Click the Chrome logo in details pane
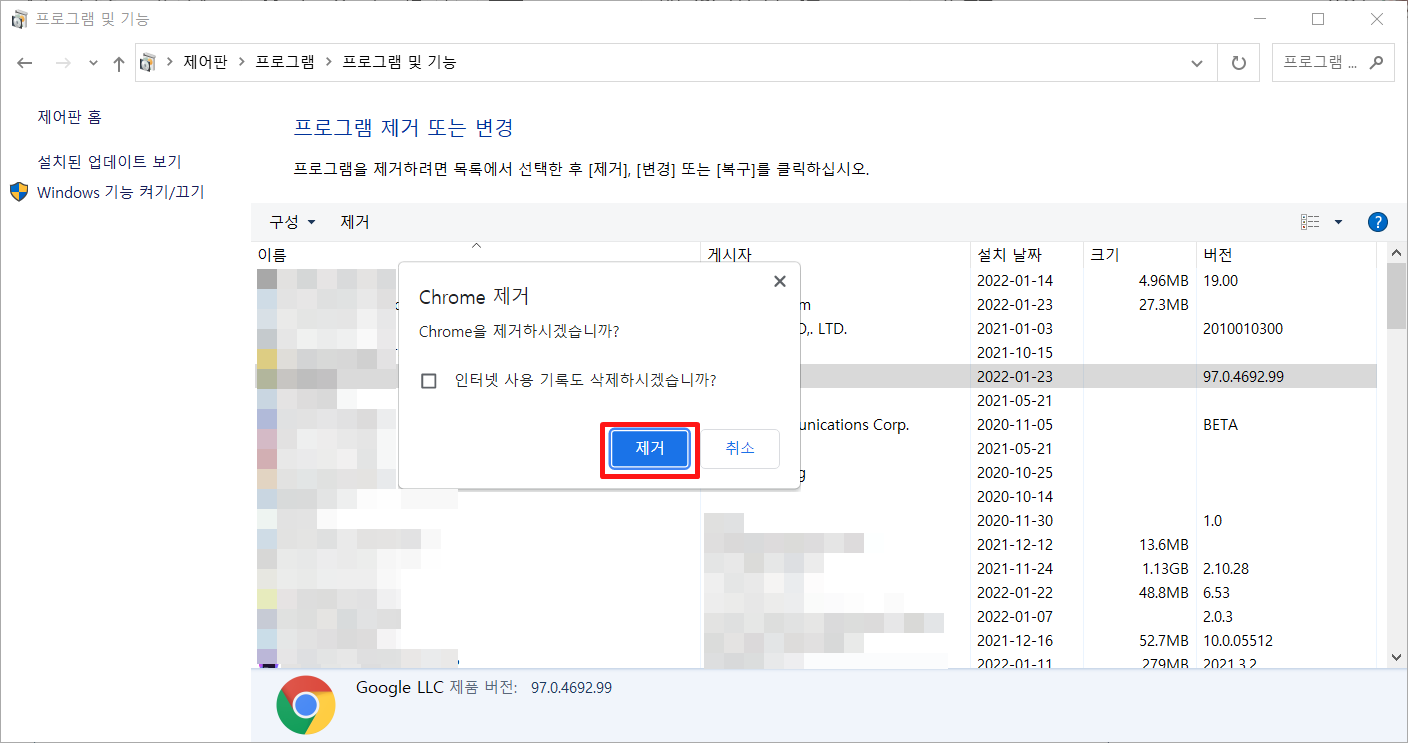The width and height of the screenshot is (1408, 743). click(x=306, y=705)
